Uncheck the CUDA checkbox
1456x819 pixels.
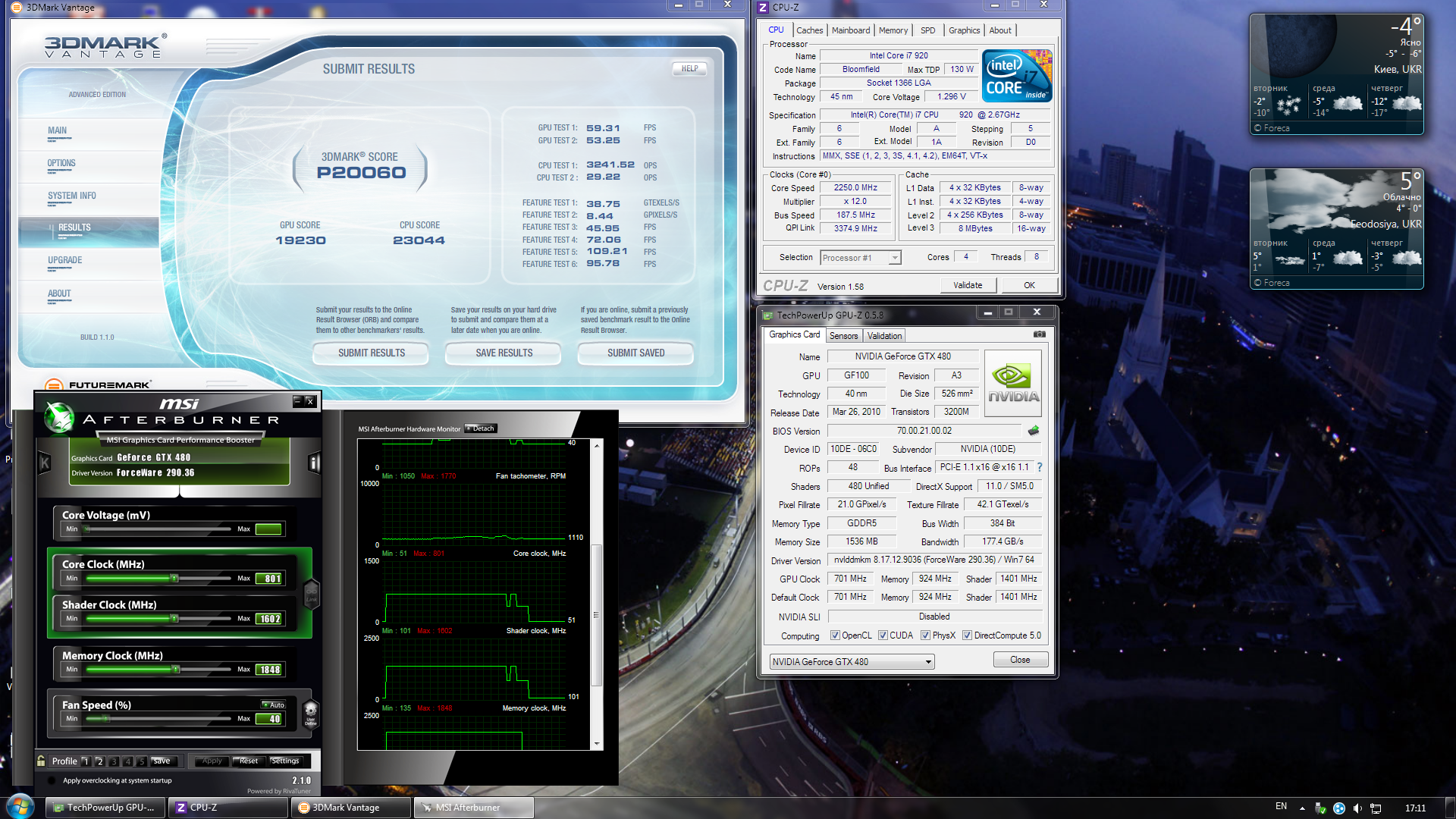883,635
